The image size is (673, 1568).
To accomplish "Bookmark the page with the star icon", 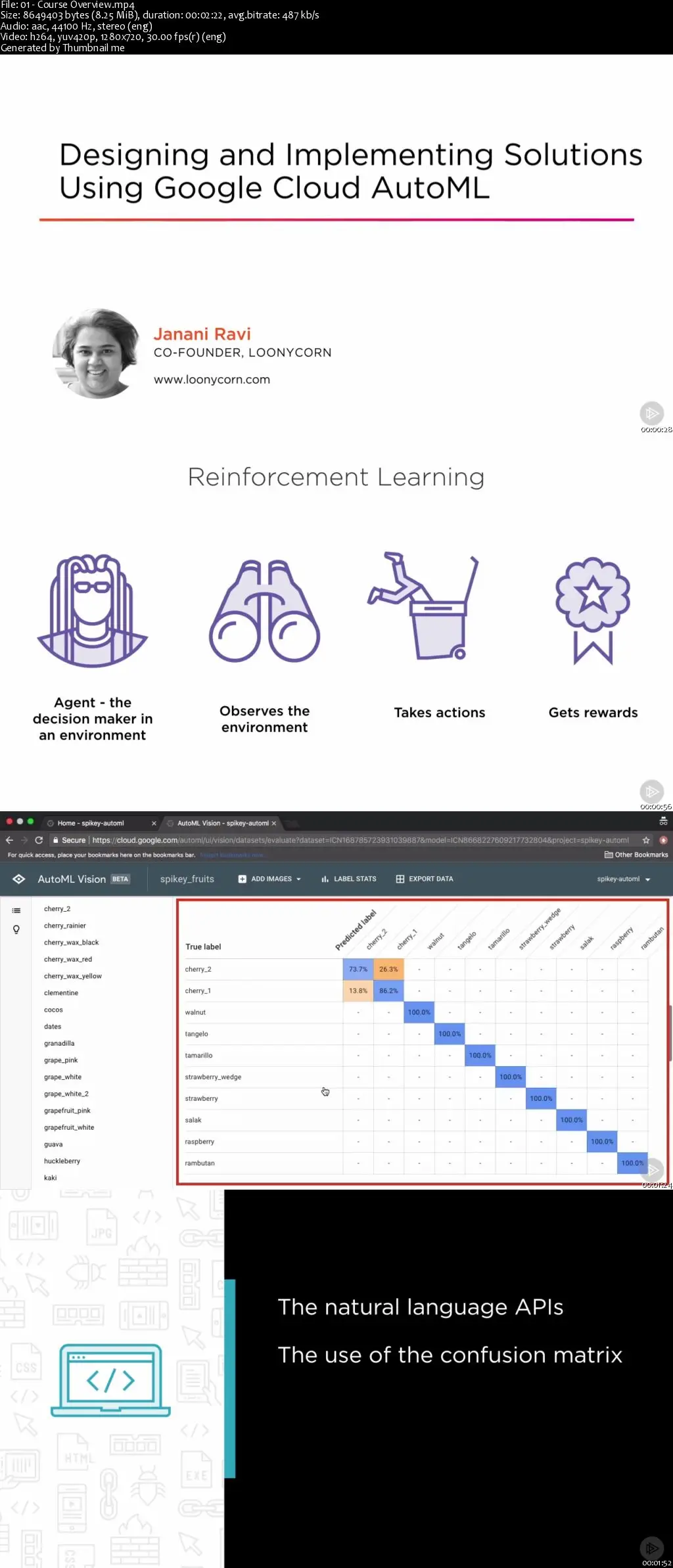I will [646, 840].
